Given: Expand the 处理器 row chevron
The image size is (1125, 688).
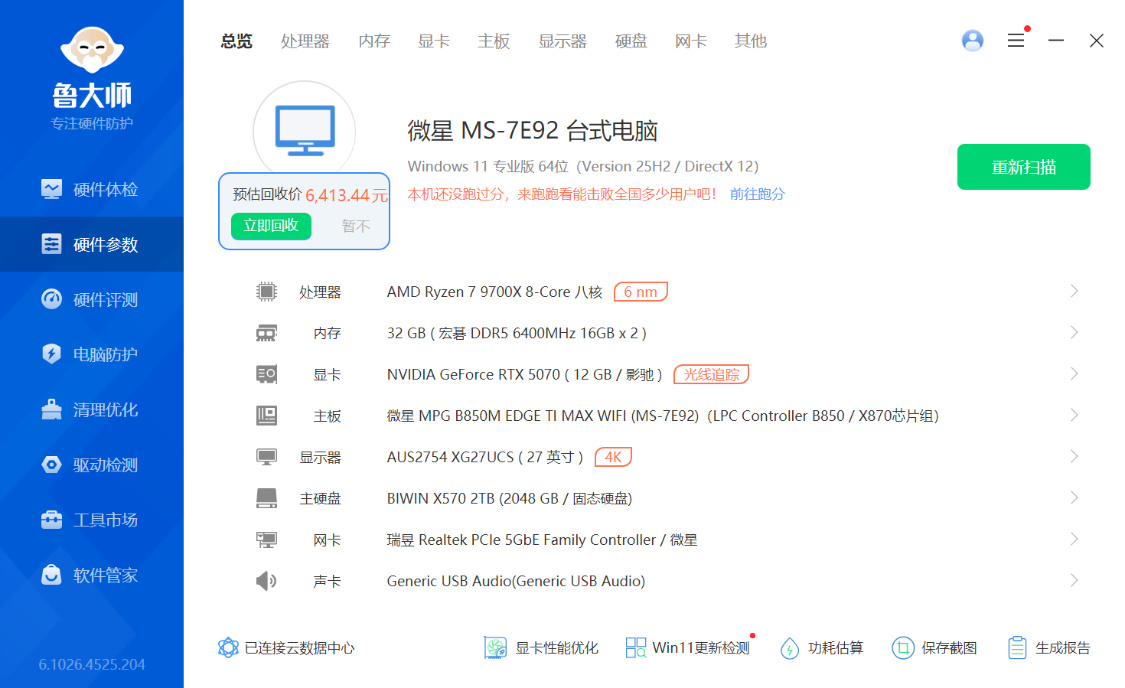Looking at the screenshot, I should (x=1074, y=291).
